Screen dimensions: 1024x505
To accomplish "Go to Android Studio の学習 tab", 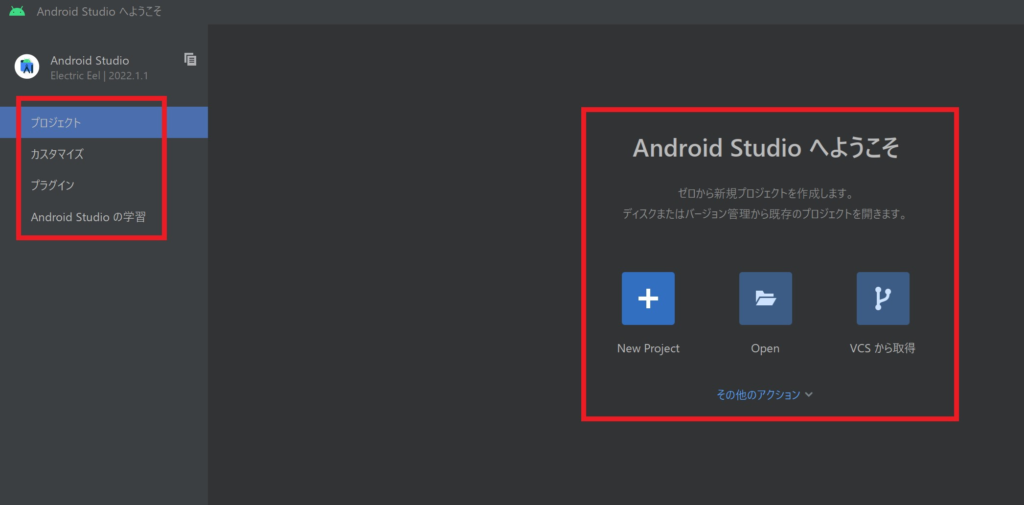I will [88, 217].
